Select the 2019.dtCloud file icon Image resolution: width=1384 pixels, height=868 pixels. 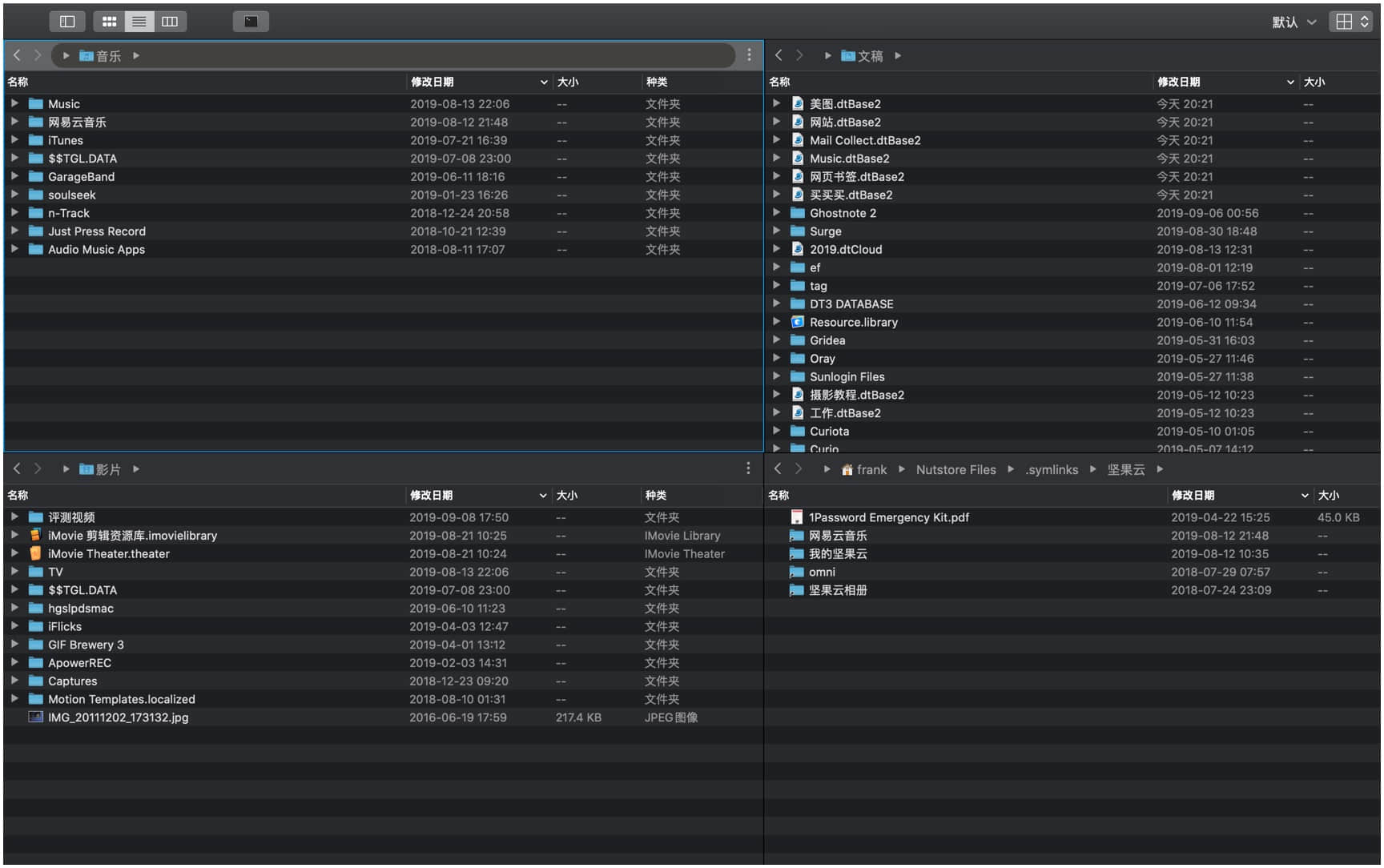click(798, 249)
